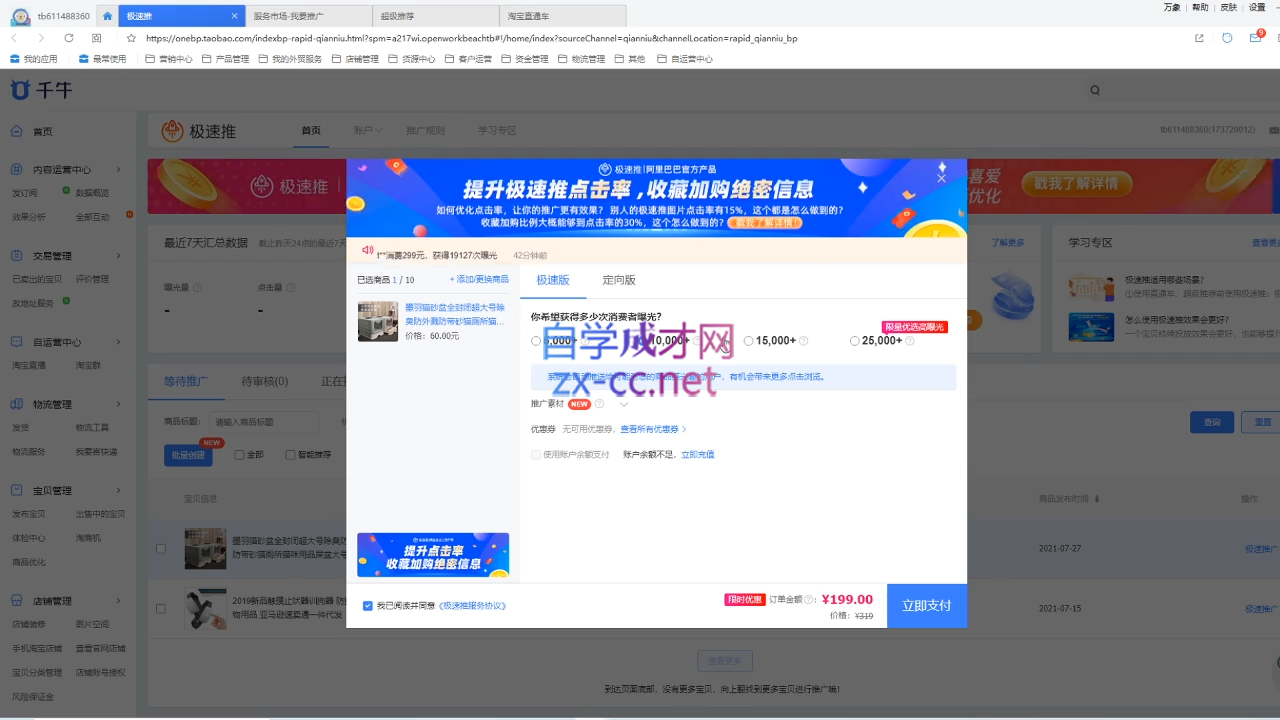The image size is (1280, 720).
Task: Click the 自运营中心 sidebar icon
Action: (x=17, y=342)
